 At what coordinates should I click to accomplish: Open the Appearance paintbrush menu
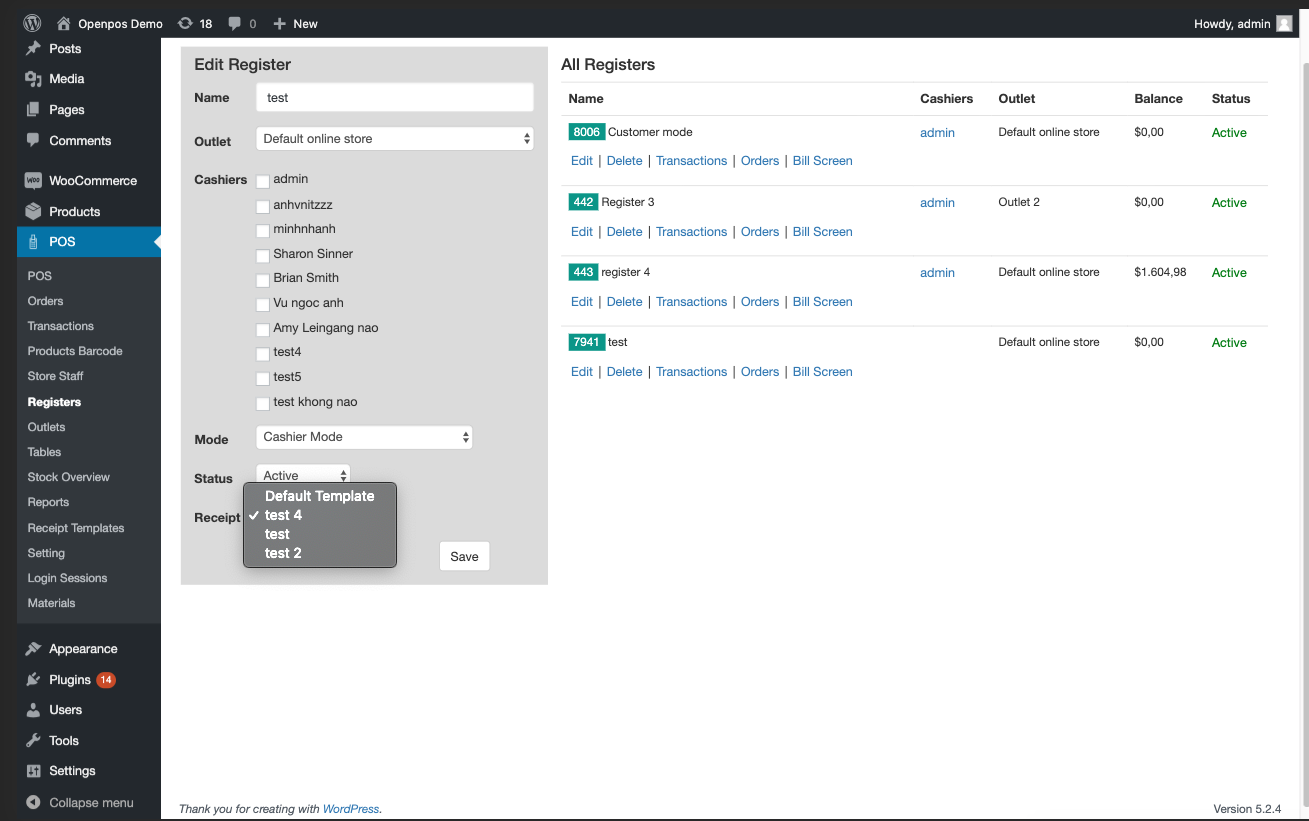tap(33, 649)
